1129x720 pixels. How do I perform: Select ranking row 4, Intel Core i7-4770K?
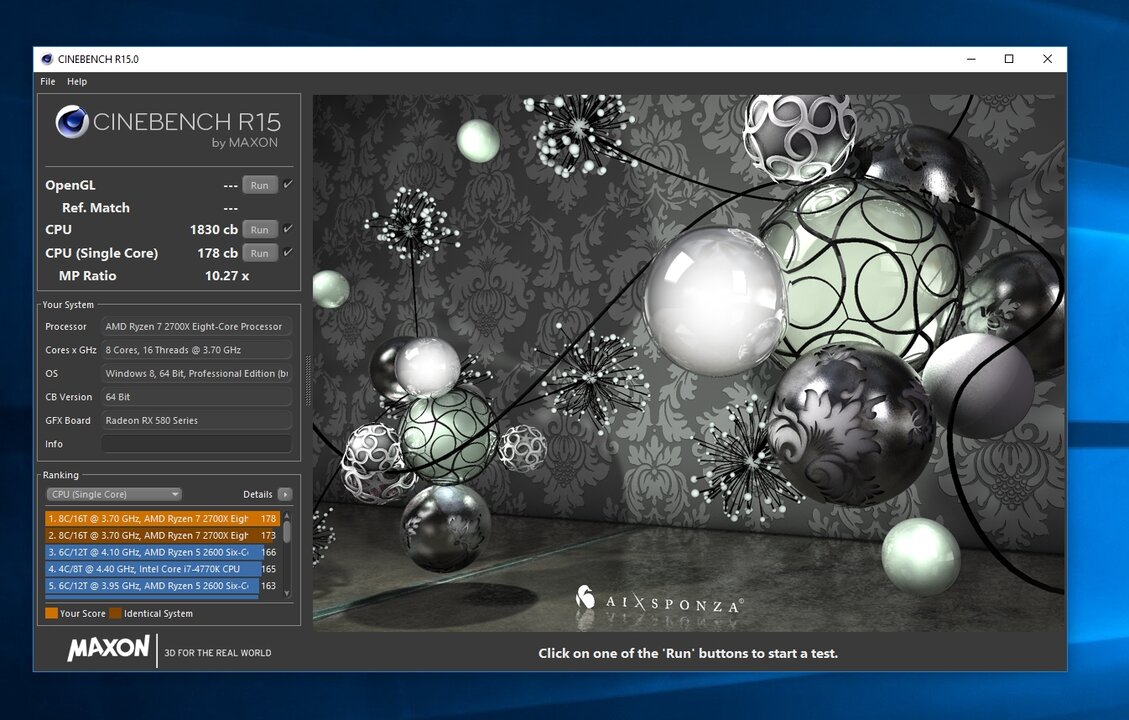point(163,569)
